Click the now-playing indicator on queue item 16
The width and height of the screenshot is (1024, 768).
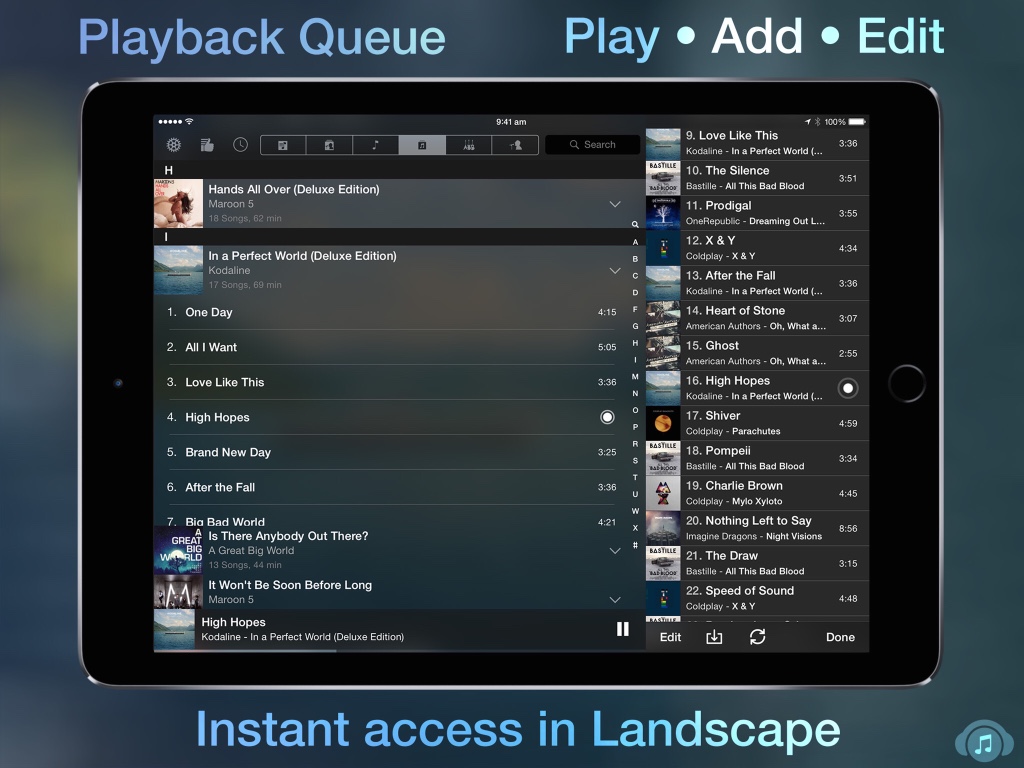click(848, 389)
